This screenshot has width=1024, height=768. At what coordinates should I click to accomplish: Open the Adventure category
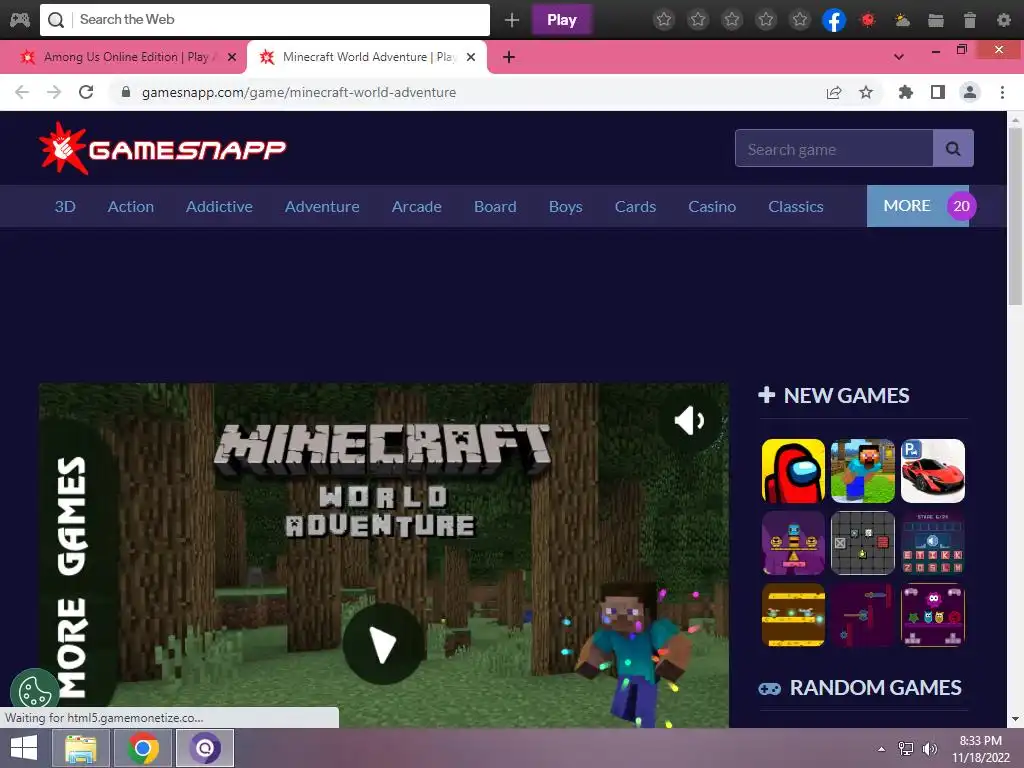tap(322, 206)
